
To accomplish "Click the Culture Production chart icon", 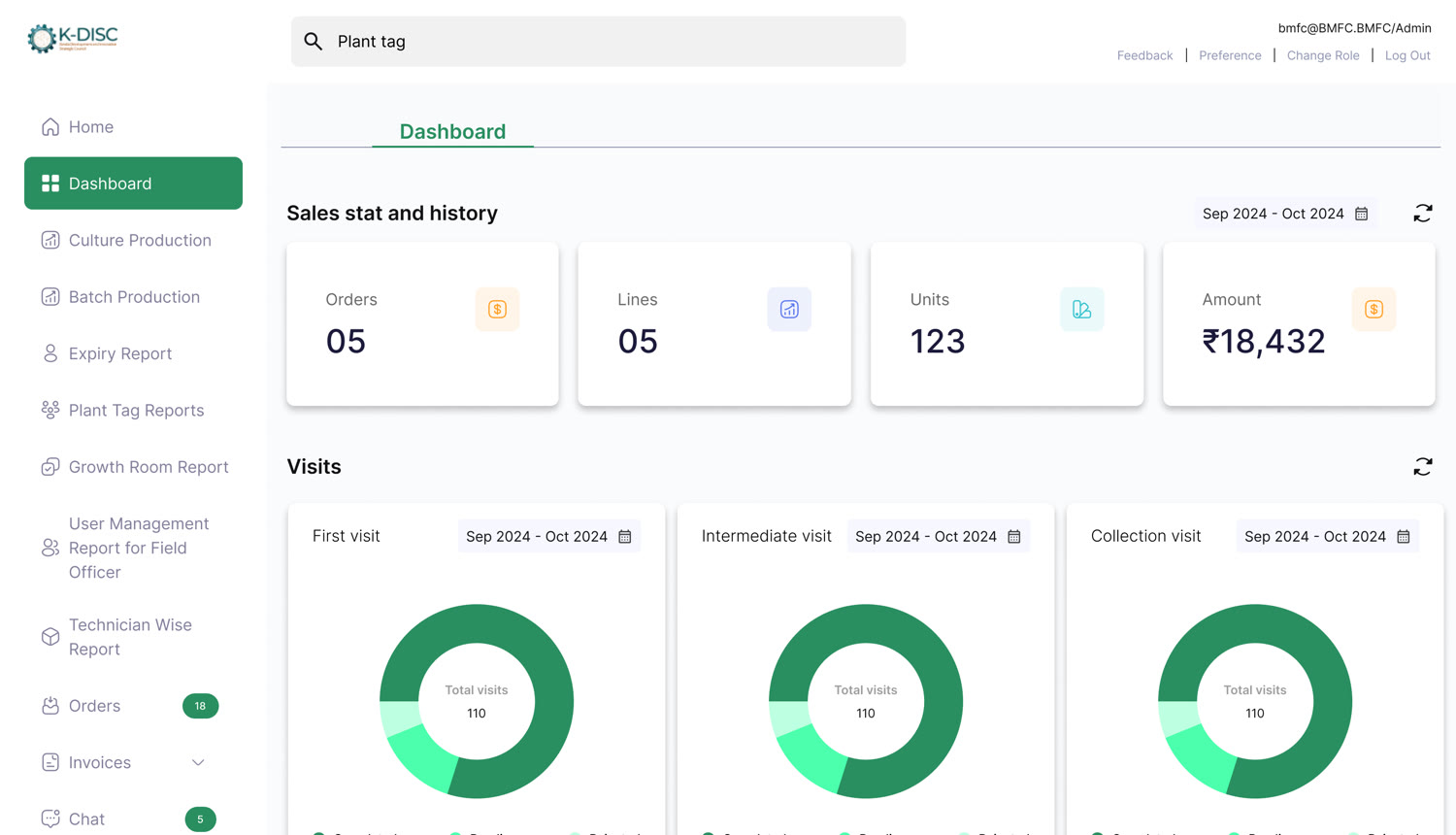I will click(x=50, y=240).
